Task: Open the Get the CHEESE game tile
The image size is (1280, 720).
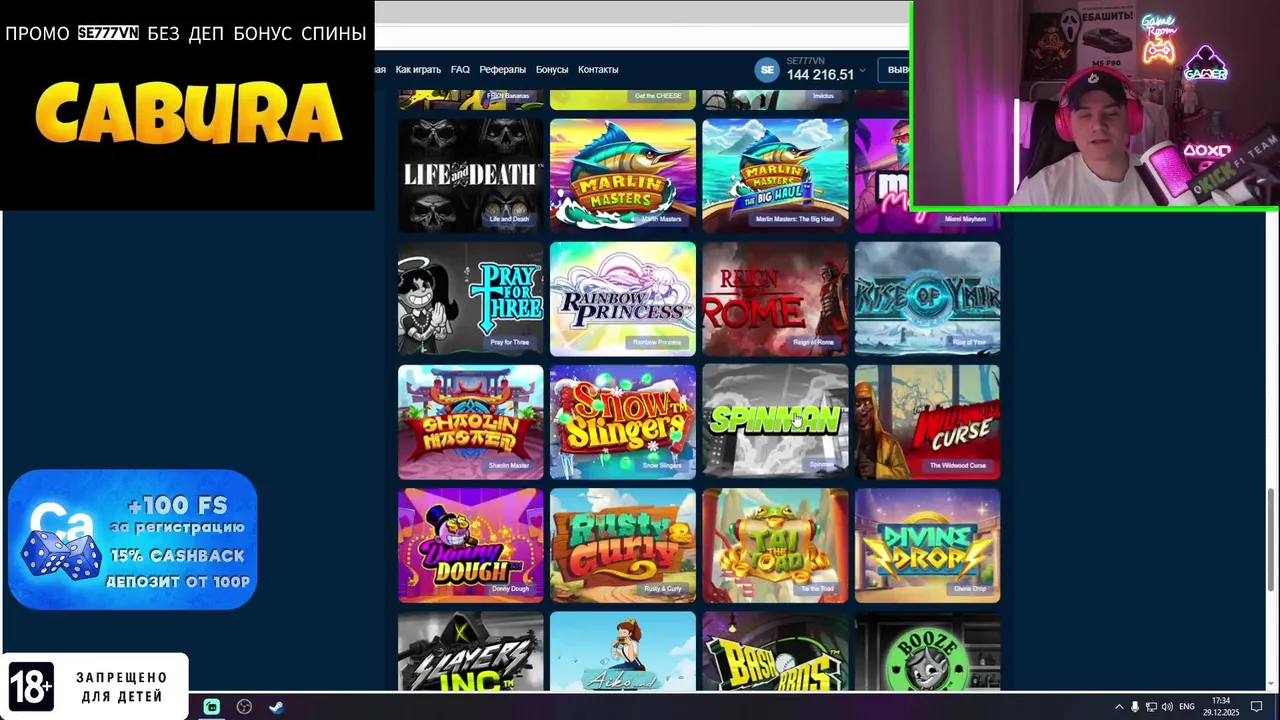Action: pyautogui.click(x=623, y=99)
